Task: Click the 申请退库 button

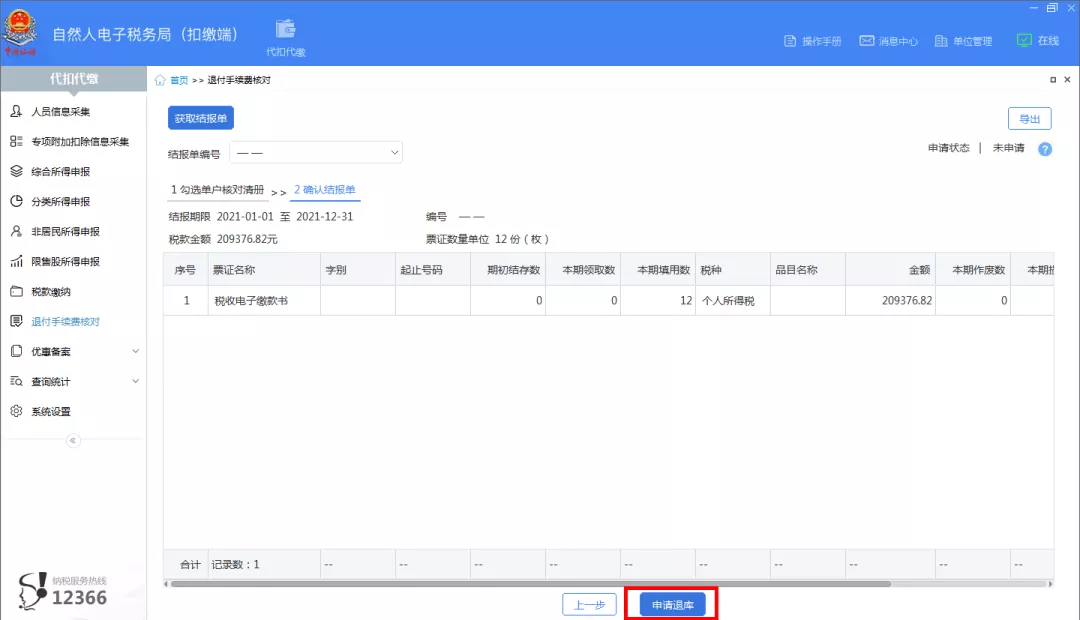Action: [x=670, y=604]
